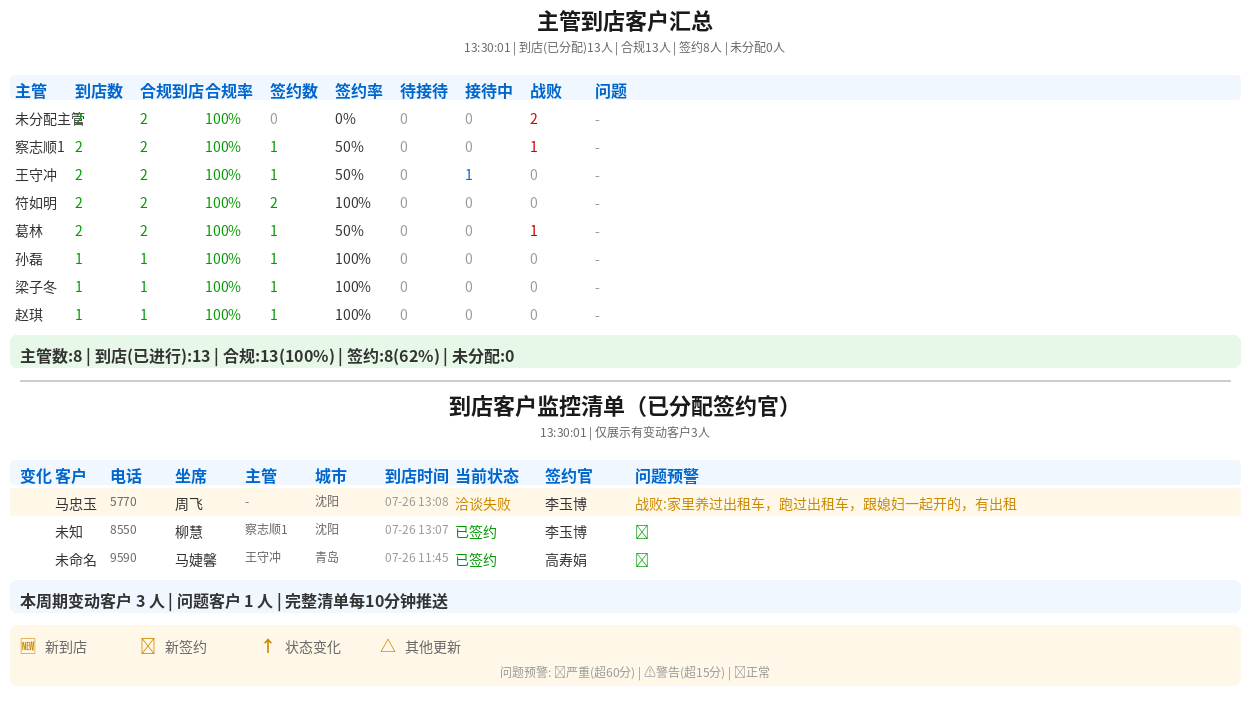This screenshot has height=728, width=1250.
Task: Click the 状态变化 arrow legend icon
Action: pyautogui.click(x=268, y=646)
